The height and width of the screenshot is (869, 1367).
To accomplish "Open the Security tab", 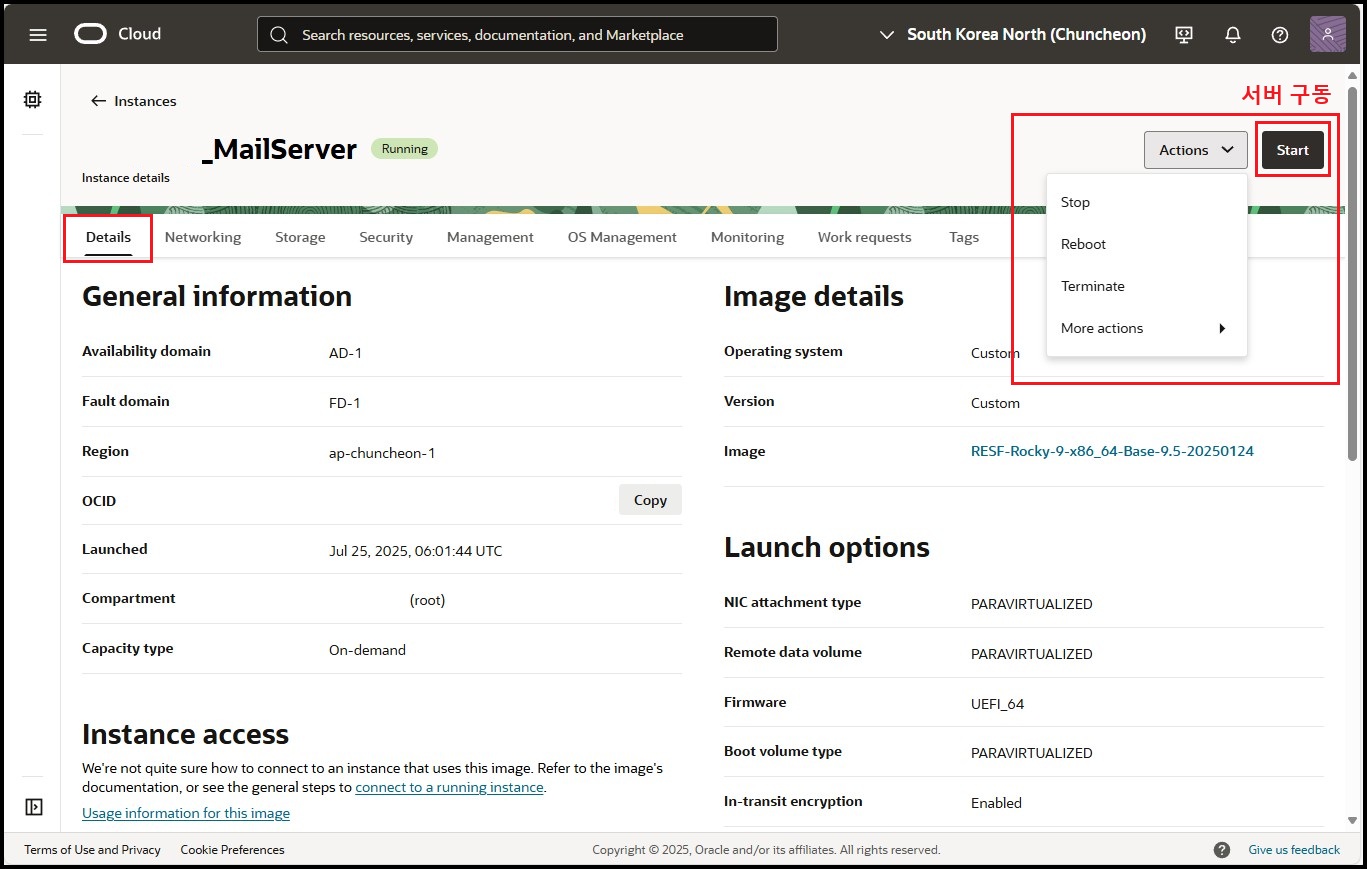I will pos(386,237).
